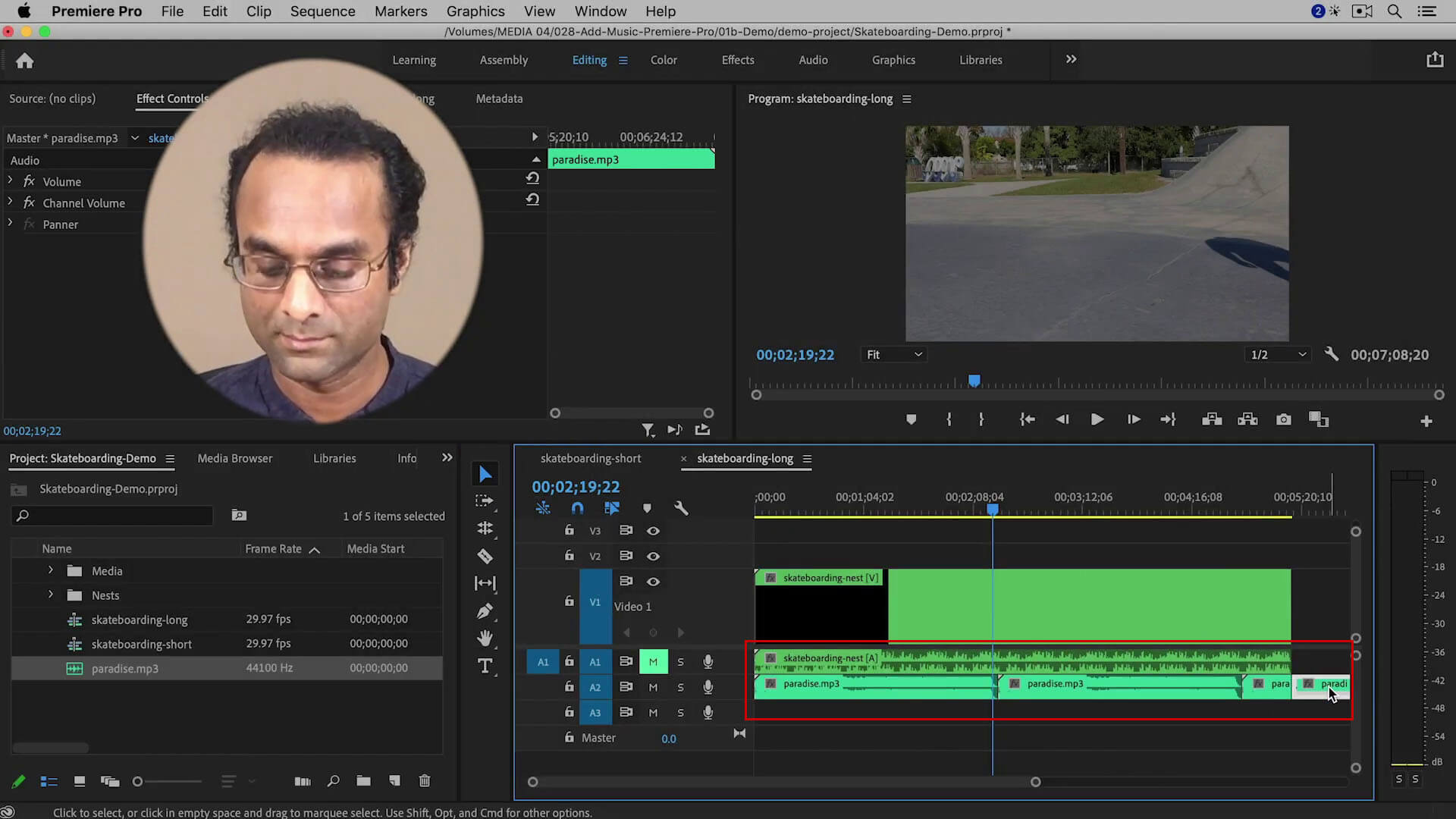
Task: Add marker in the timeline
Action: click(x=647, y=508)
